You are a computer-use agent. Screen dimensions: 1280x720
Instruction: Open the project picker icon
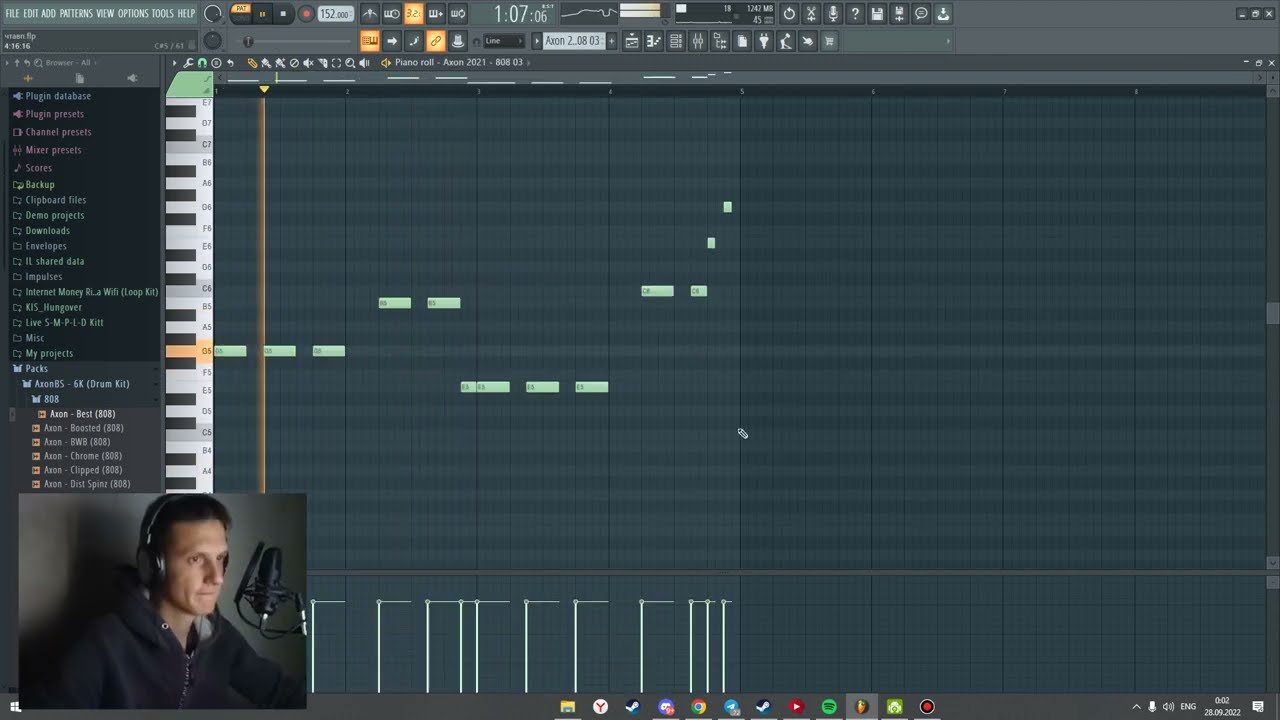point(742,41)
